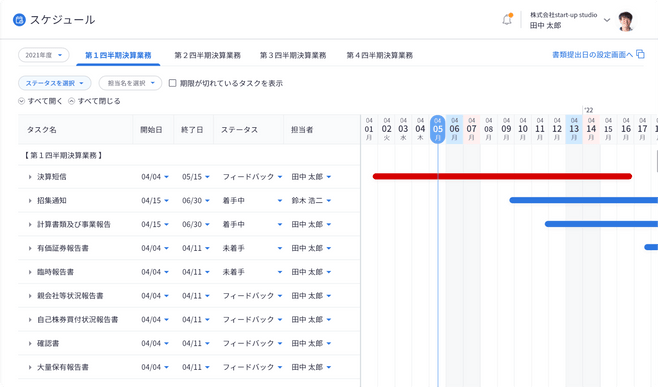Expand the 有価証券報告書 task row
658x387 pixels.
point(30,248)
